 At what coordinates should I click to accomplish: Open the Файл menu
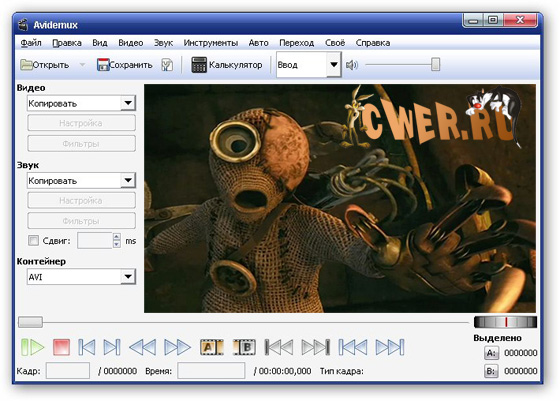click(x=31, y=43)
